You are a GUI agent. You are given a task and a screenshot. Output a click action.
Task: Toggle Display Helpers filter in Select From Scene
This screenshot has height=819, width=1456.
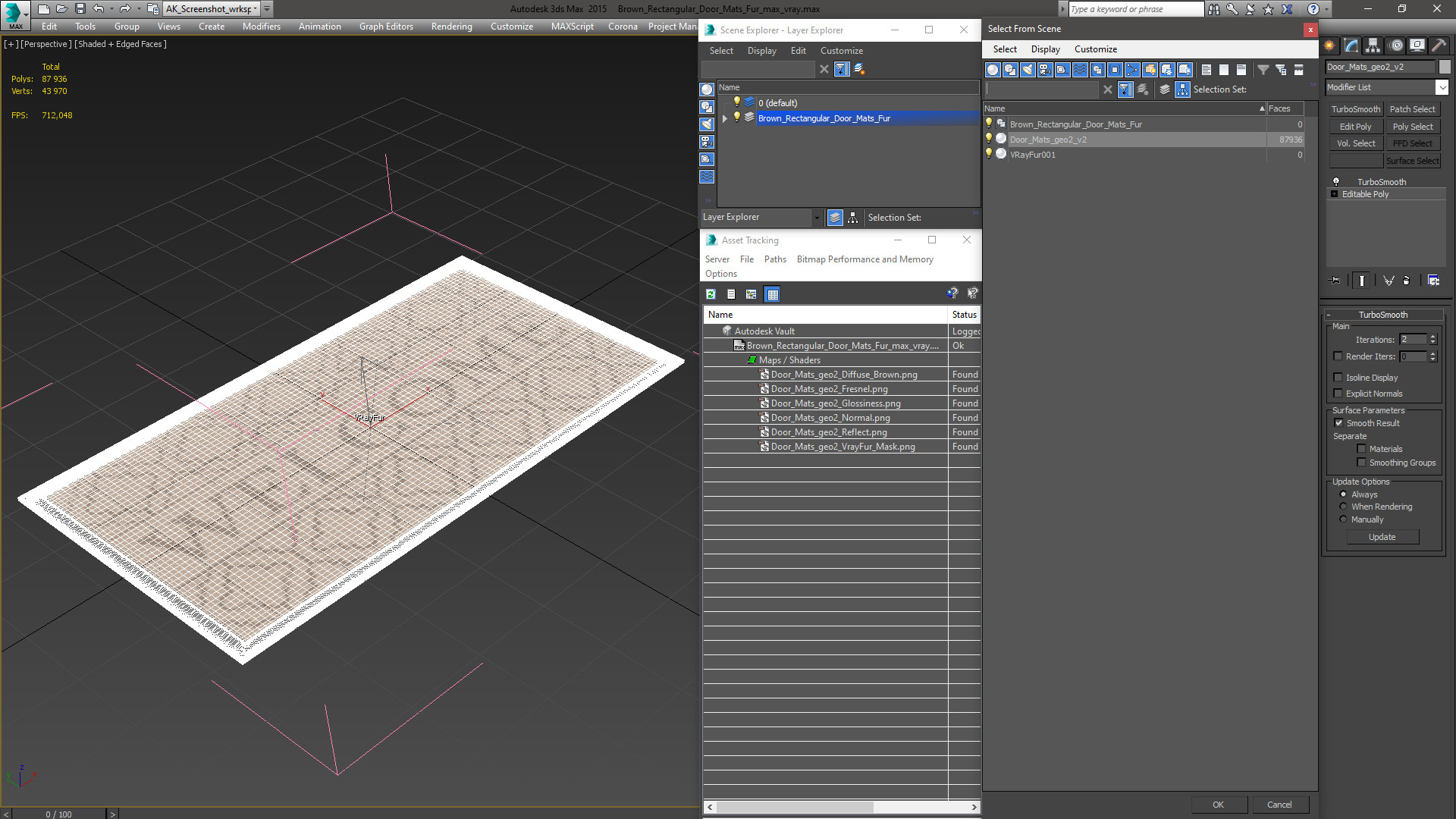[1062, 70]
